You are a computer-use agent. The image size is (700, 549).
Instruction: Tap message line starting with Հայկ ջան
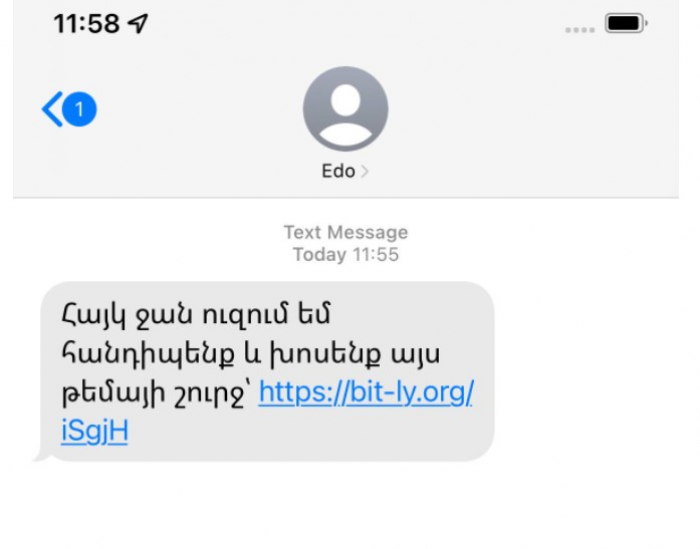tap(196, 315)
